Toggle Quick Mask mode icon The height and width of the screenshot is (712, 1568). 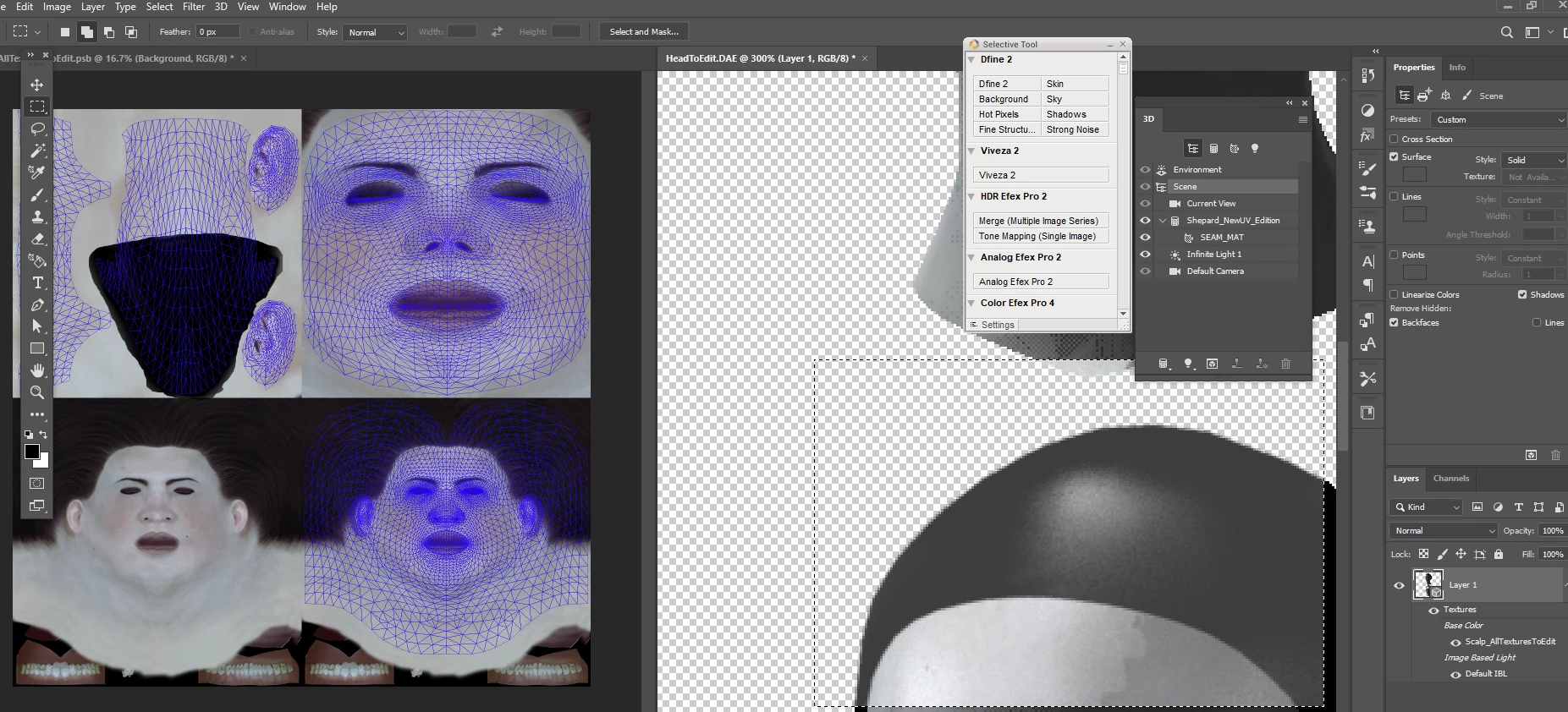pos(37,484)
